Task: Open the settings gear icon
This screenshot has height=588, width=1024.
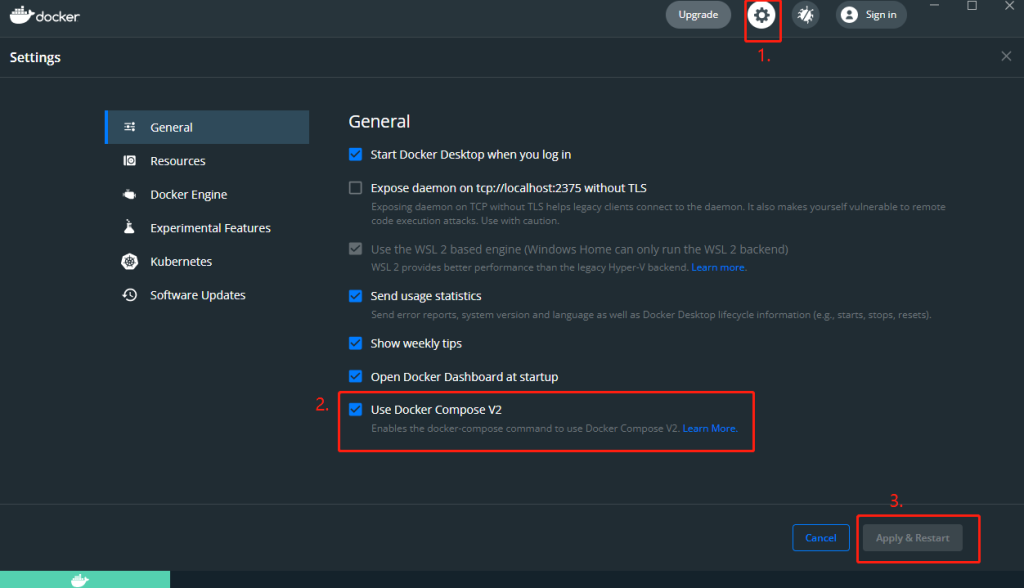Action: (x=762, y=15)
